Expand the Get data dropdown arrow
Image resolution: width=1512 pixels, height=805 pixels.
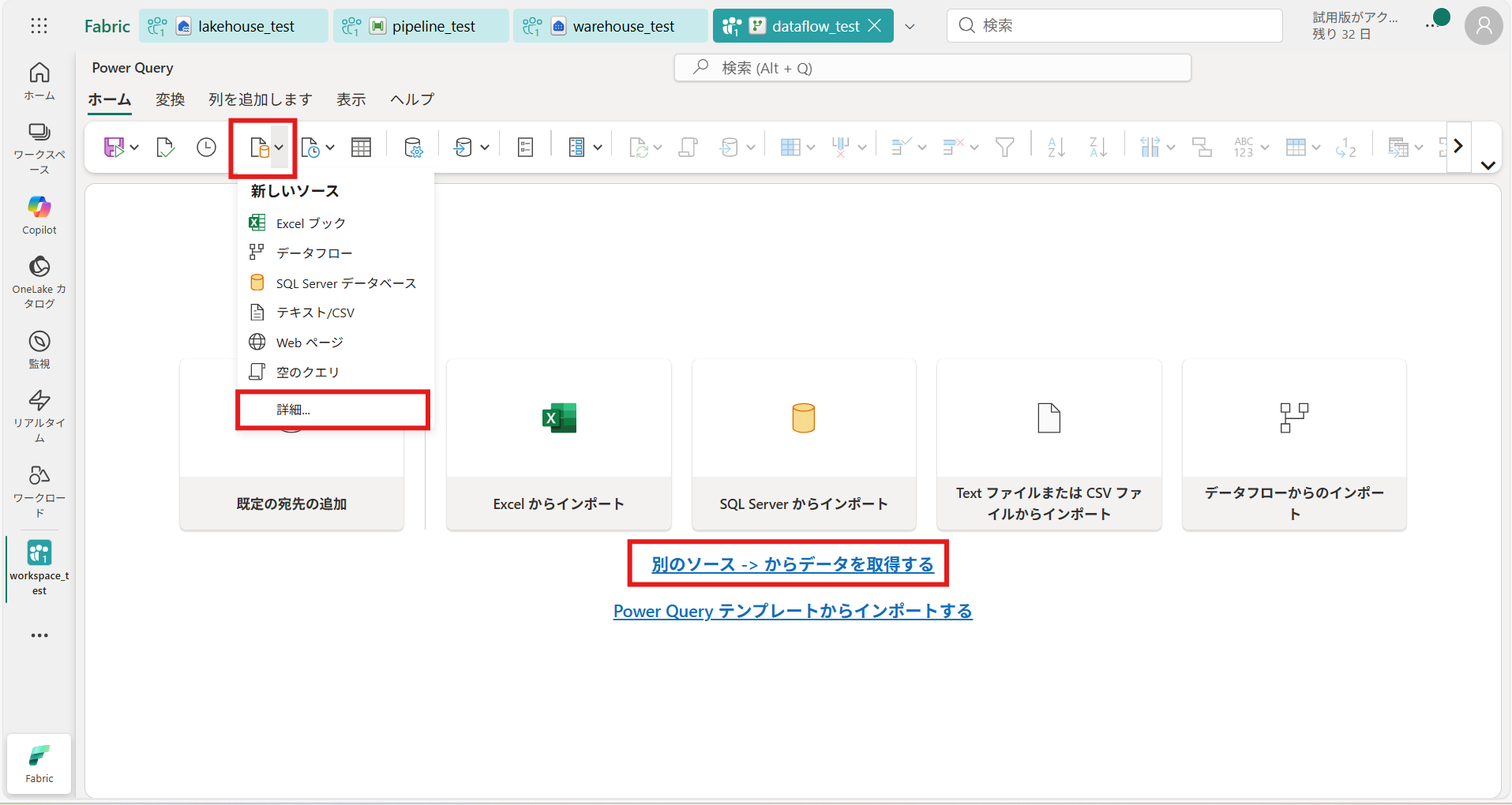(x=279, y=148)
